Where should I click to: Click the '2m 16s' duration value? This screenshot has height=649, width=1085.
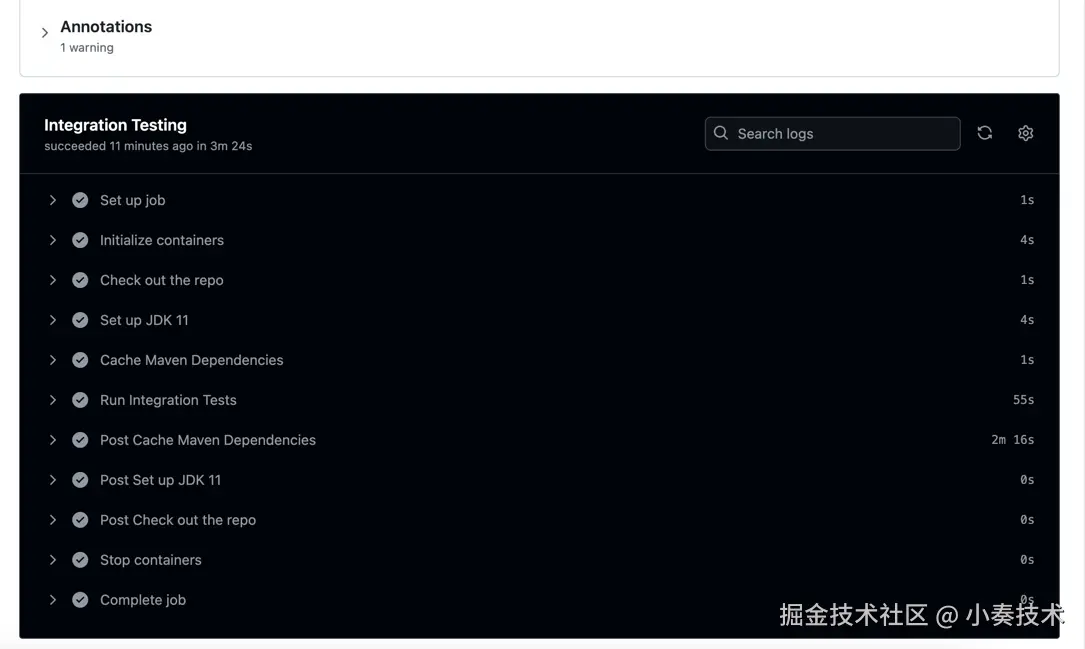[x=1012, y=440]
